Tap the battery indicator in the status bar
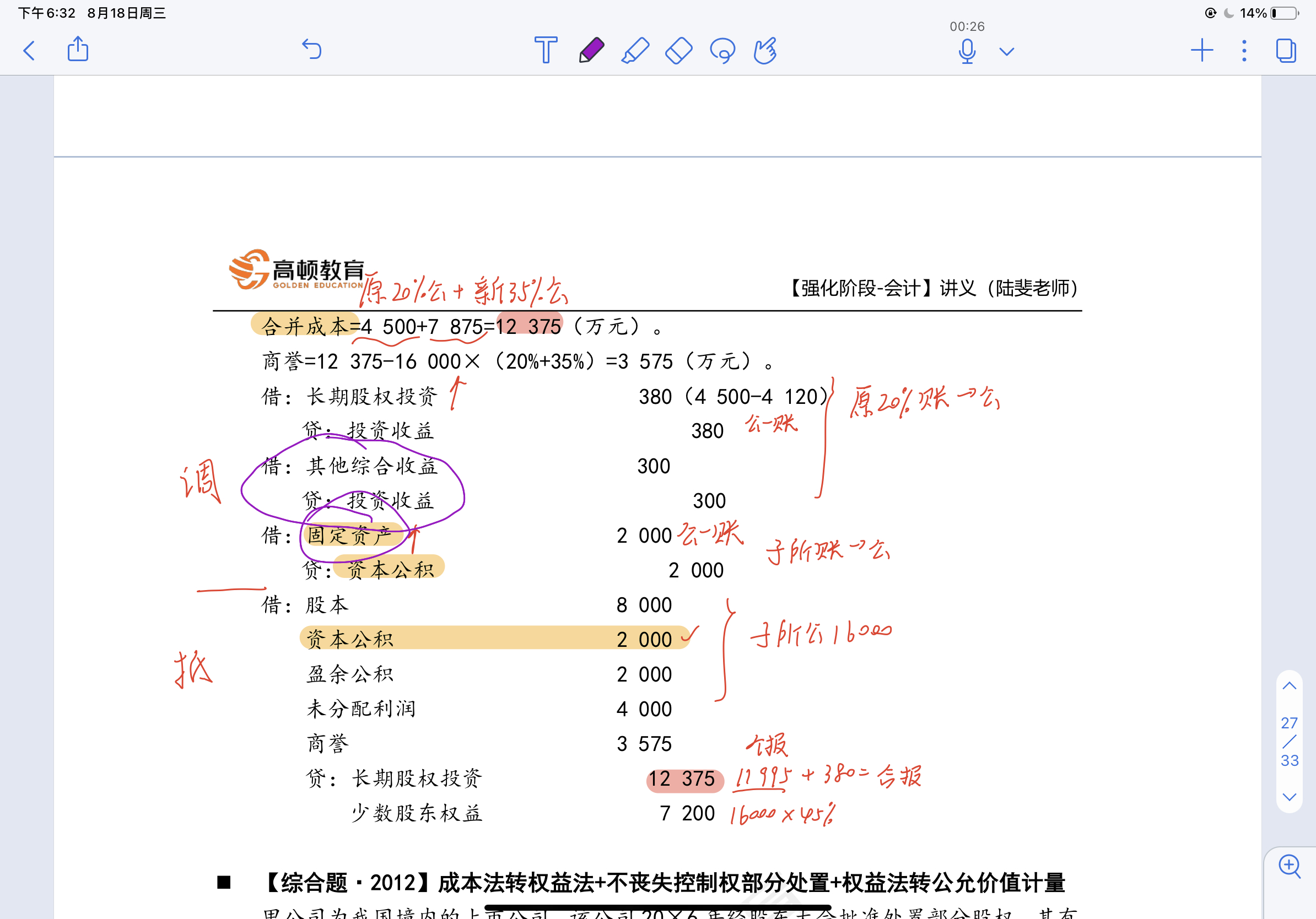Image resolution: width=1316 pixels, height=919 pixels. click(1285, 13)
